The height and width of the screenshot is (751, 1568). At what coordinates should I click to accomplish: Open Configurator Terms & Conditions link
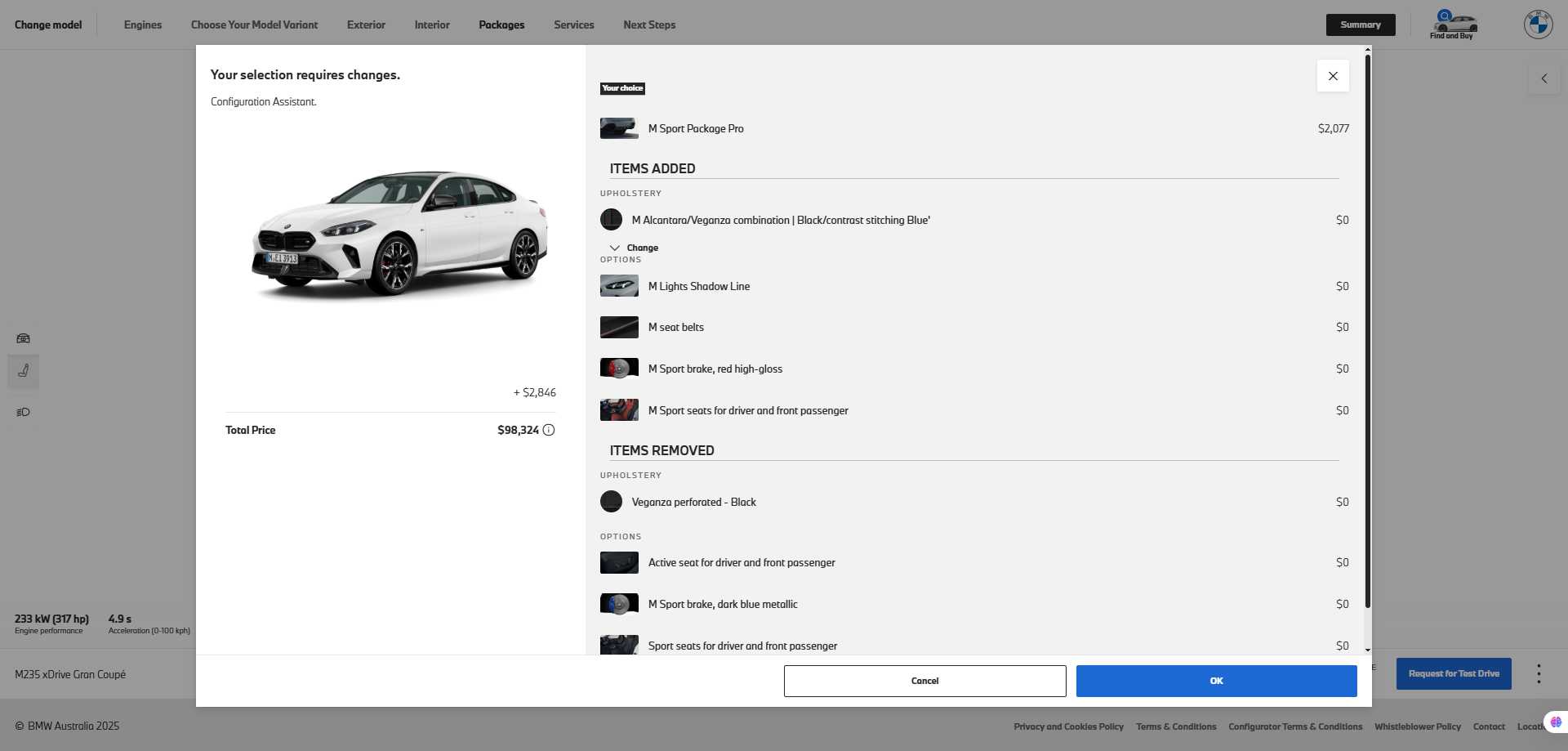1295,726
